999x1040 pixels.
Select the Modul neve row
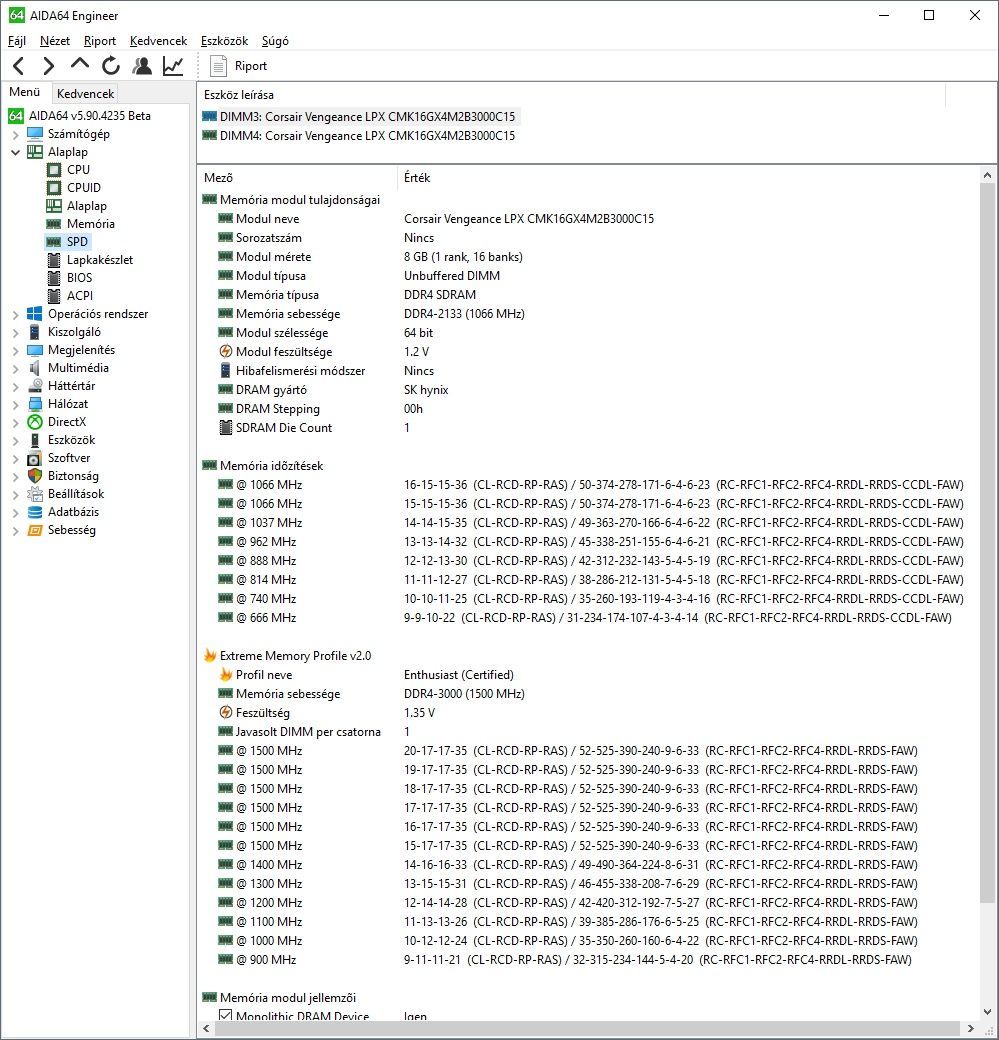pyautogui.click(x=589, y=219)
